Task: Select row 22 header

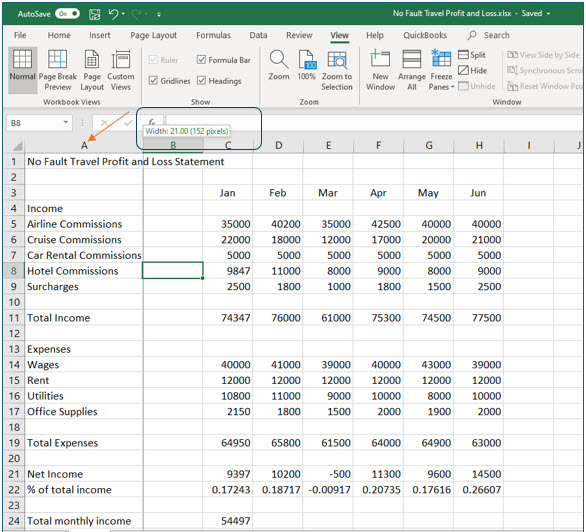Action: pyautogui.click(x=14, y=490)
